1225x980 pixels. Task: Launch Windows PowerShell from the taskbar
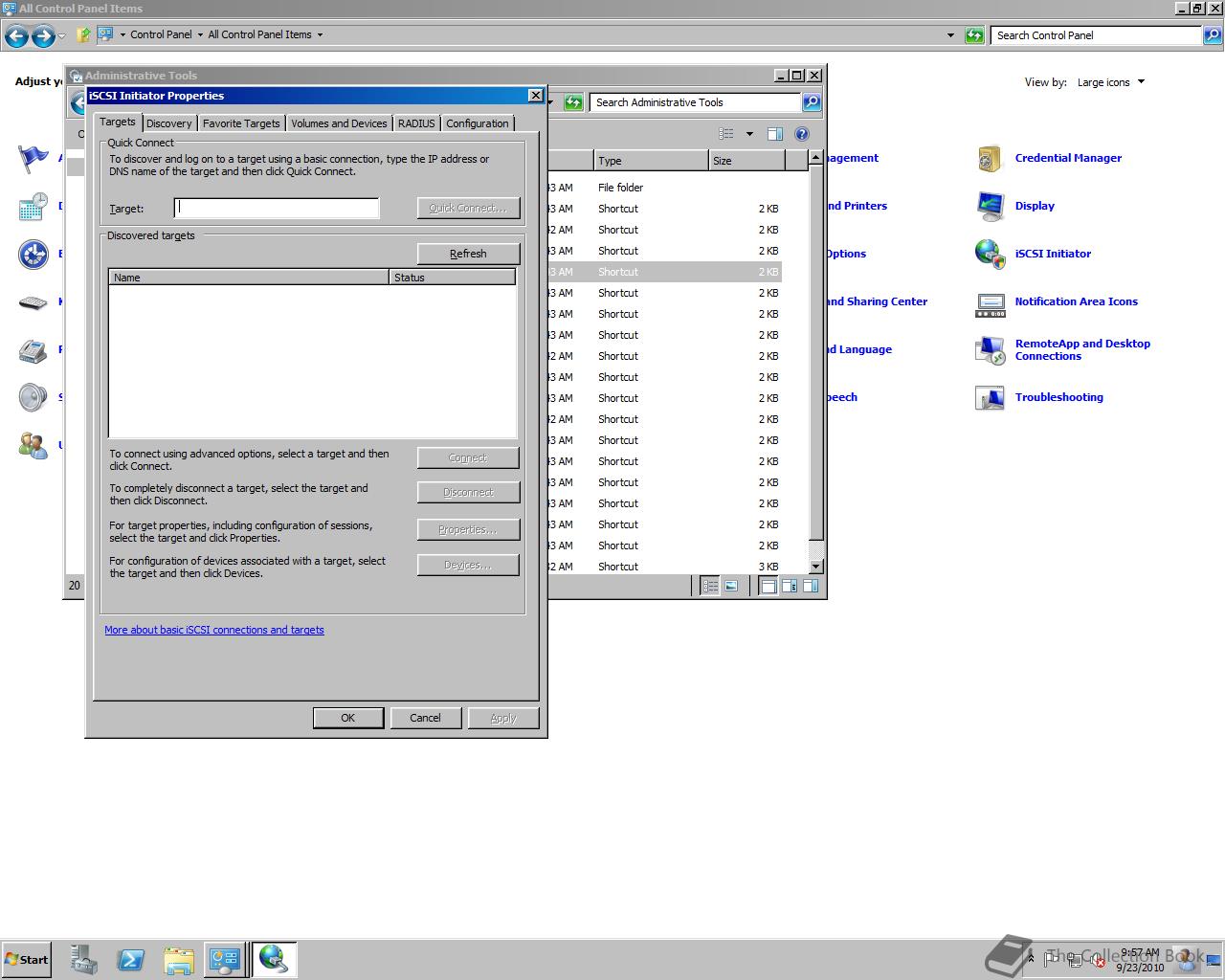(x=131, y=960)
